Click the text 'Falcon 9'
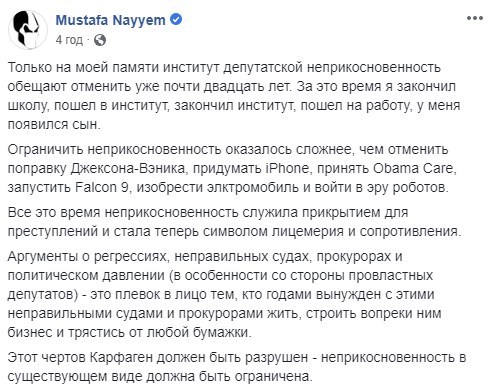The height and width of the screenshot is (387, 491). (102, 187)
